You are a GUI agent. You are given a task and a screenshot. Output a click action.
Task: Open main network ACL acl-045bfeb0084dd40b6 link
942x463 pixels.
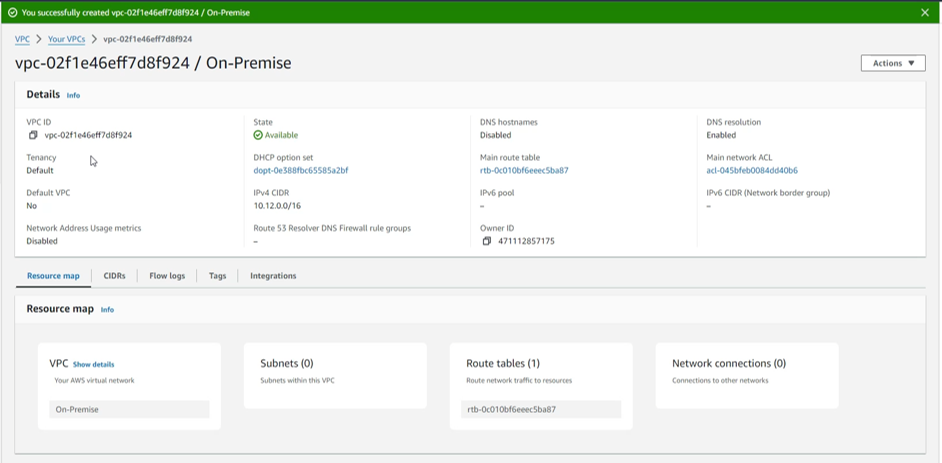pyautogui.click(x=752, y=170)
